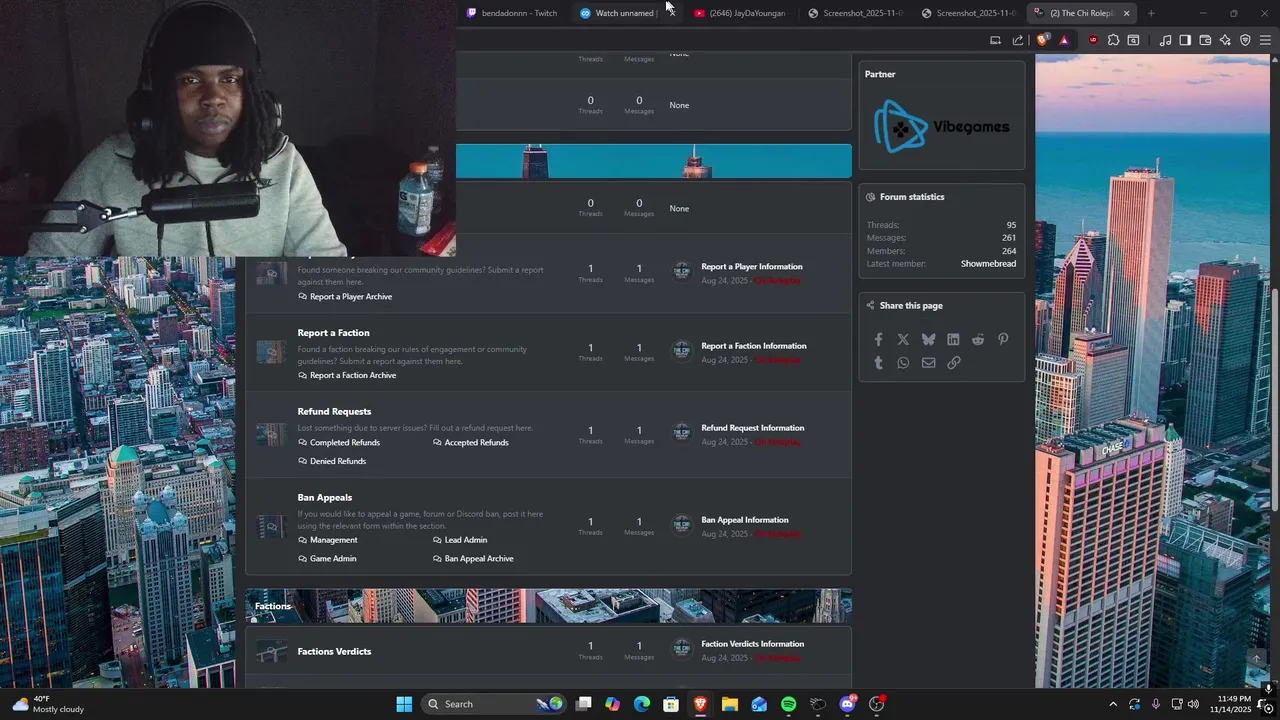Open Microsoft Edge from the taskbar
Image resolution: width=1280 pixels, height=720 pixels.
pos(642,704)
